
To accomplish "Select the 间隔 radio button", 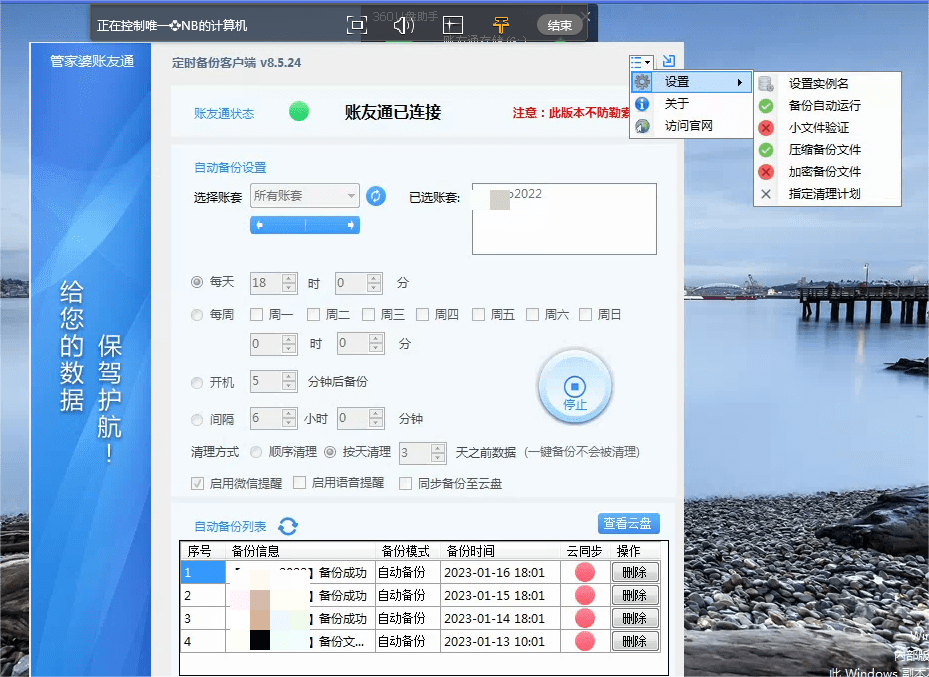I will click(197, 420).
